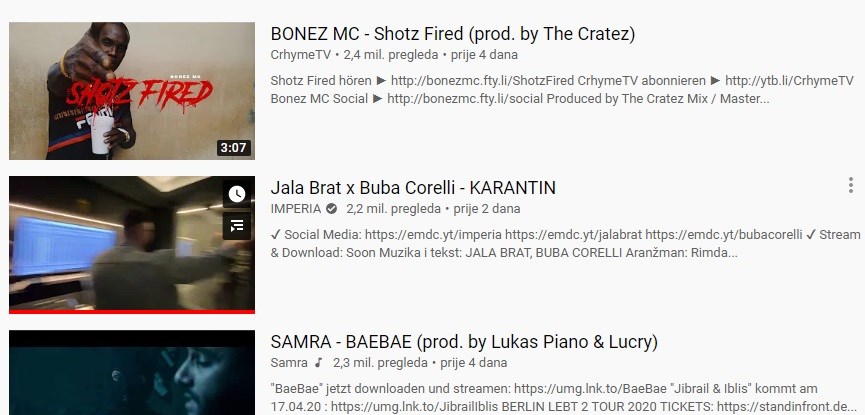The width and height of the screenshot is (865, 415).
Task: Click the Add to Queue icon on the KARANTIN thumbnail
Action: click(237, 226)
